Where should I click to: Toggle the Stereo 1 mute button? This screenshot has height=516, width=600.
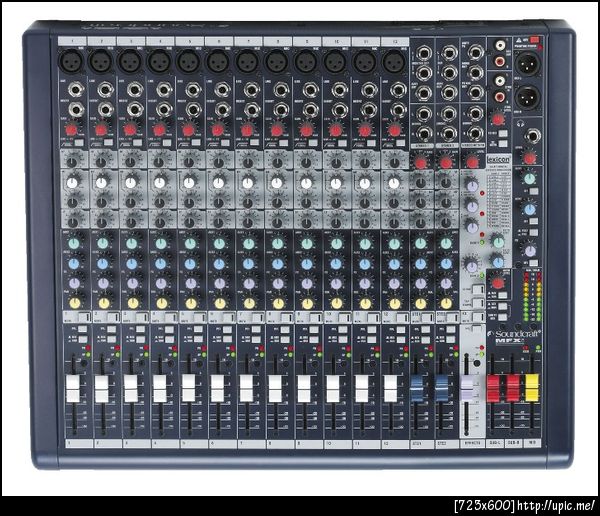coord(428,317)
